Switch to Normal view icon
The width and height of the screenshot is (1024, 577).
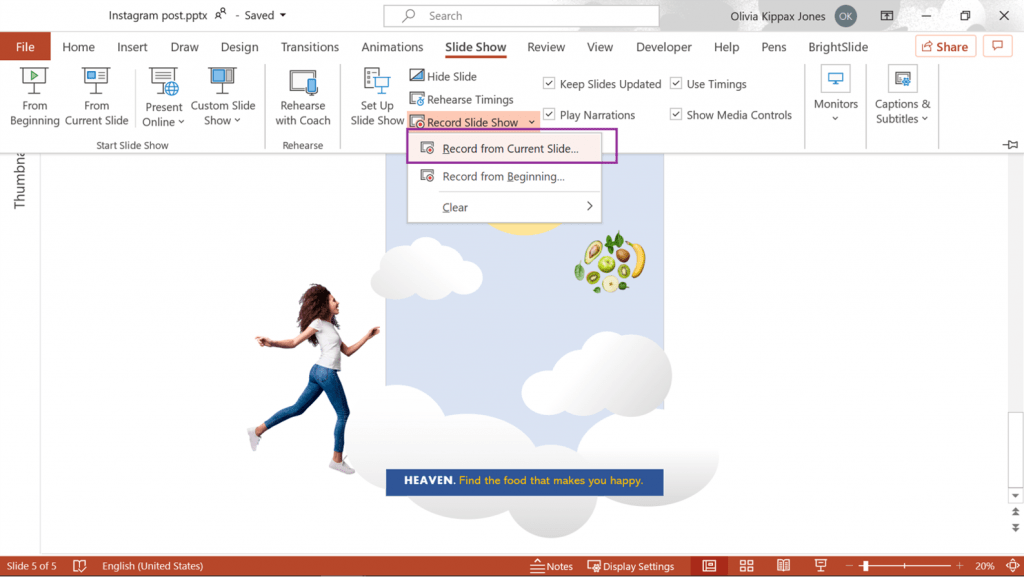pos(709,566)
